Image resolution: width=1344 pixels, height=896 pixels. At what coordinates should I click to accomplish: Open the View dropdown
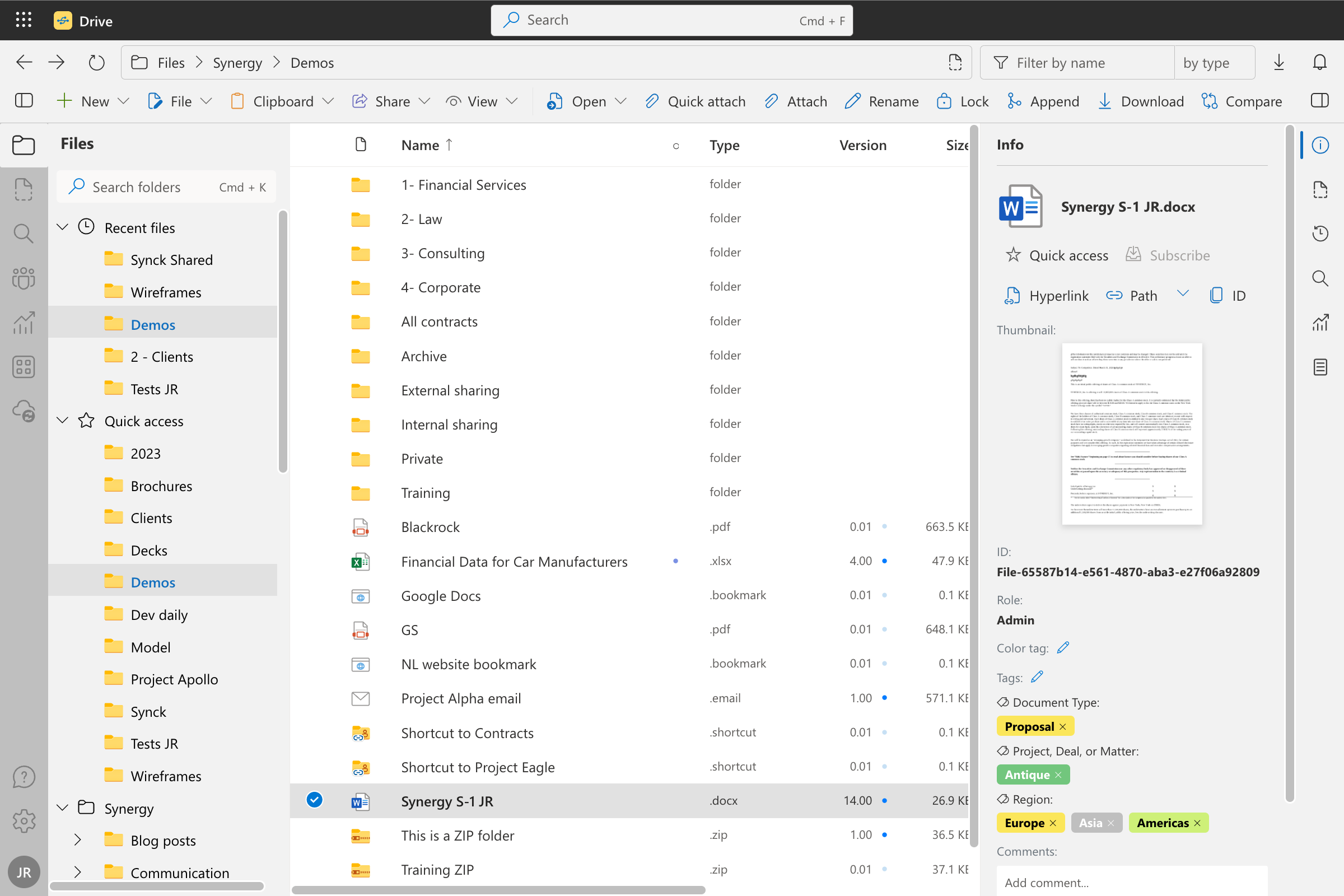pos(512,101)
